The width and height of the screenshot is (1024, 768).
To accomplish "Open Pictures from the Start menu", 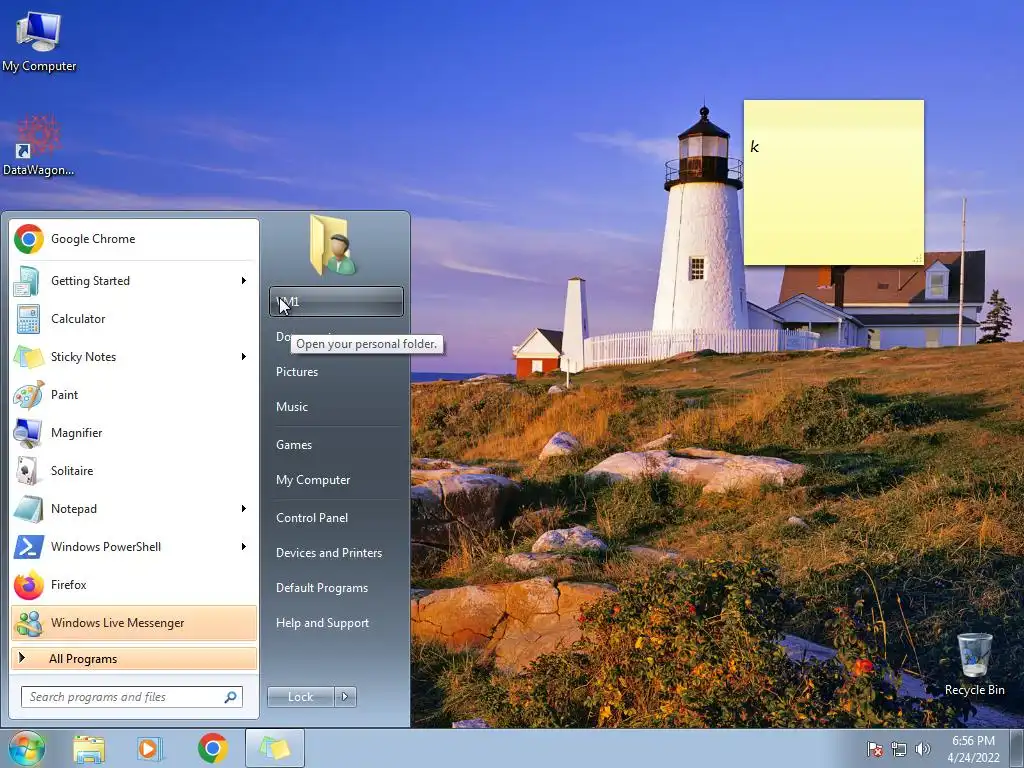I will pyautogui.click(x=336, y=372).
